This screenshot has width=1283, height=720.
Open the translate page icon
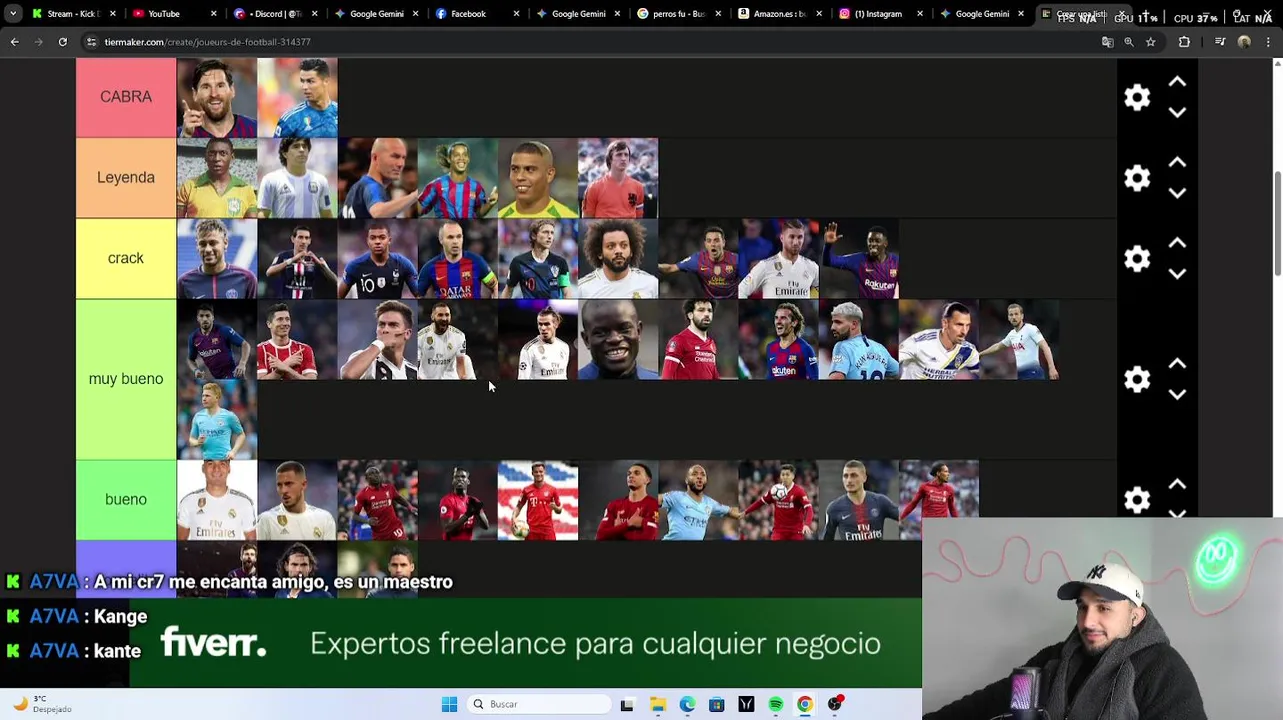point(1107,42)
